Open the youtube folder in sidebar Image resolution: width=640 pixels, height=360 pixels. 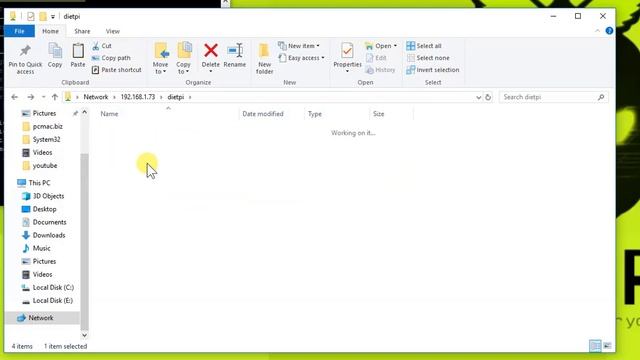44,166
